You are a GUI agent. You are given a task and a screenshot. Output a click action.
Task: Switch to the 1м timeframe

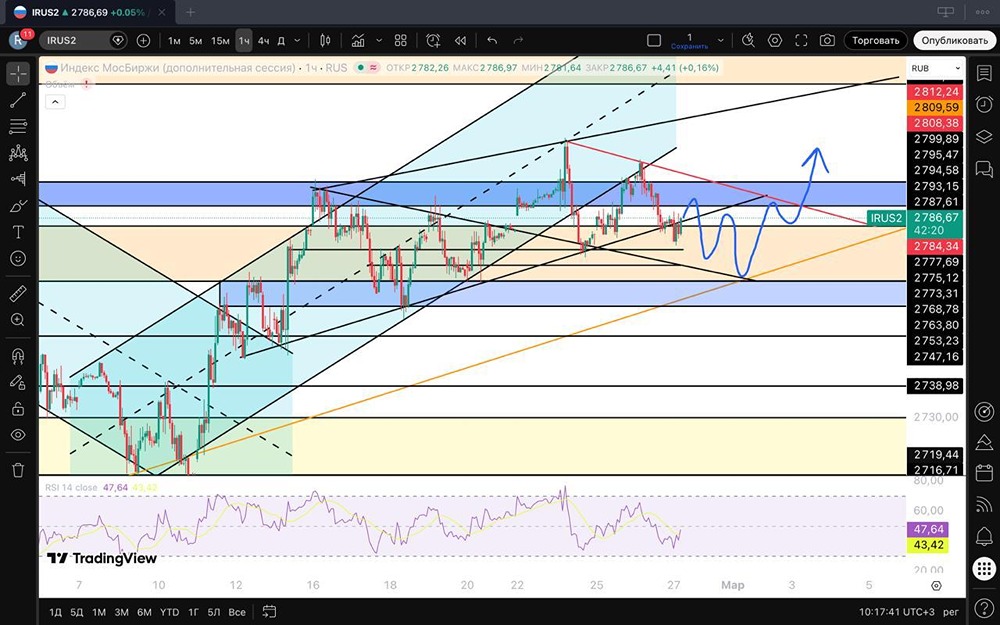coord(174,40)
